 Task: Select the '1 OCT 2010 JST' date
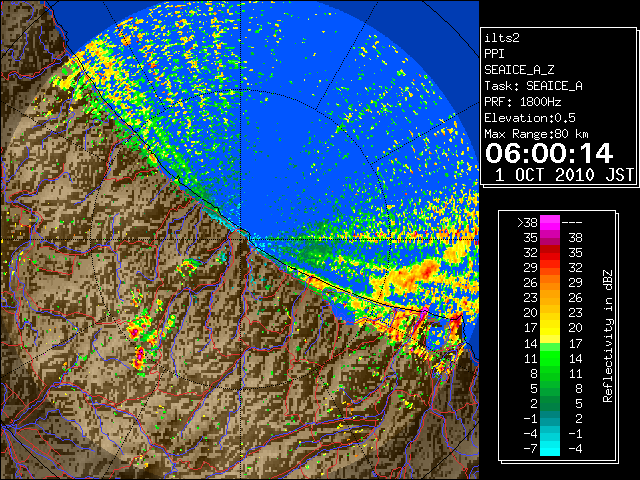click(x=564, y=175)
